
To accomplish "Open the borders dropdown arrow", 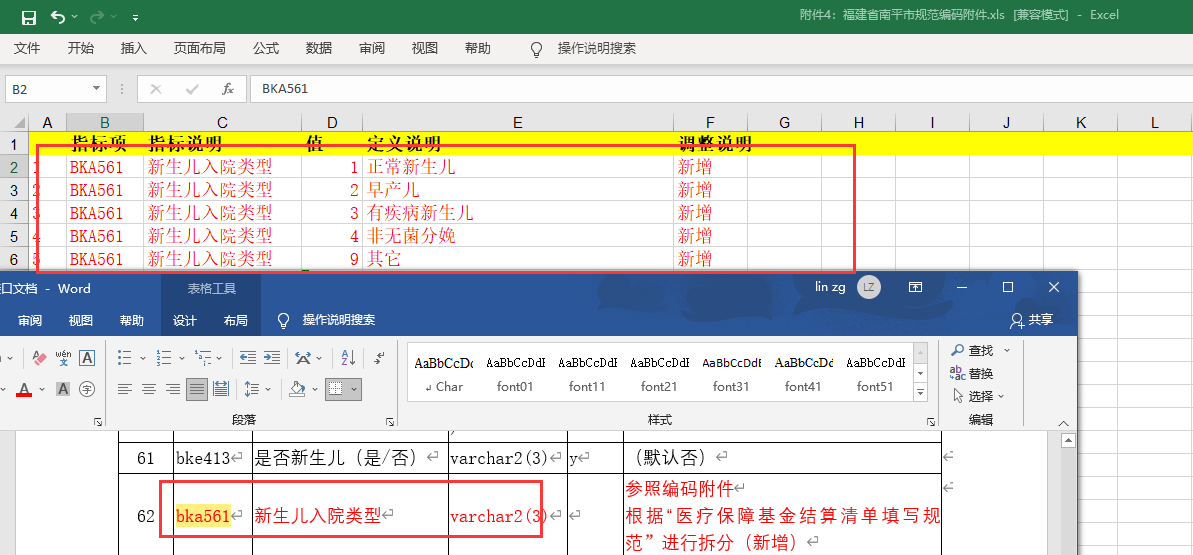I will 354,389.
